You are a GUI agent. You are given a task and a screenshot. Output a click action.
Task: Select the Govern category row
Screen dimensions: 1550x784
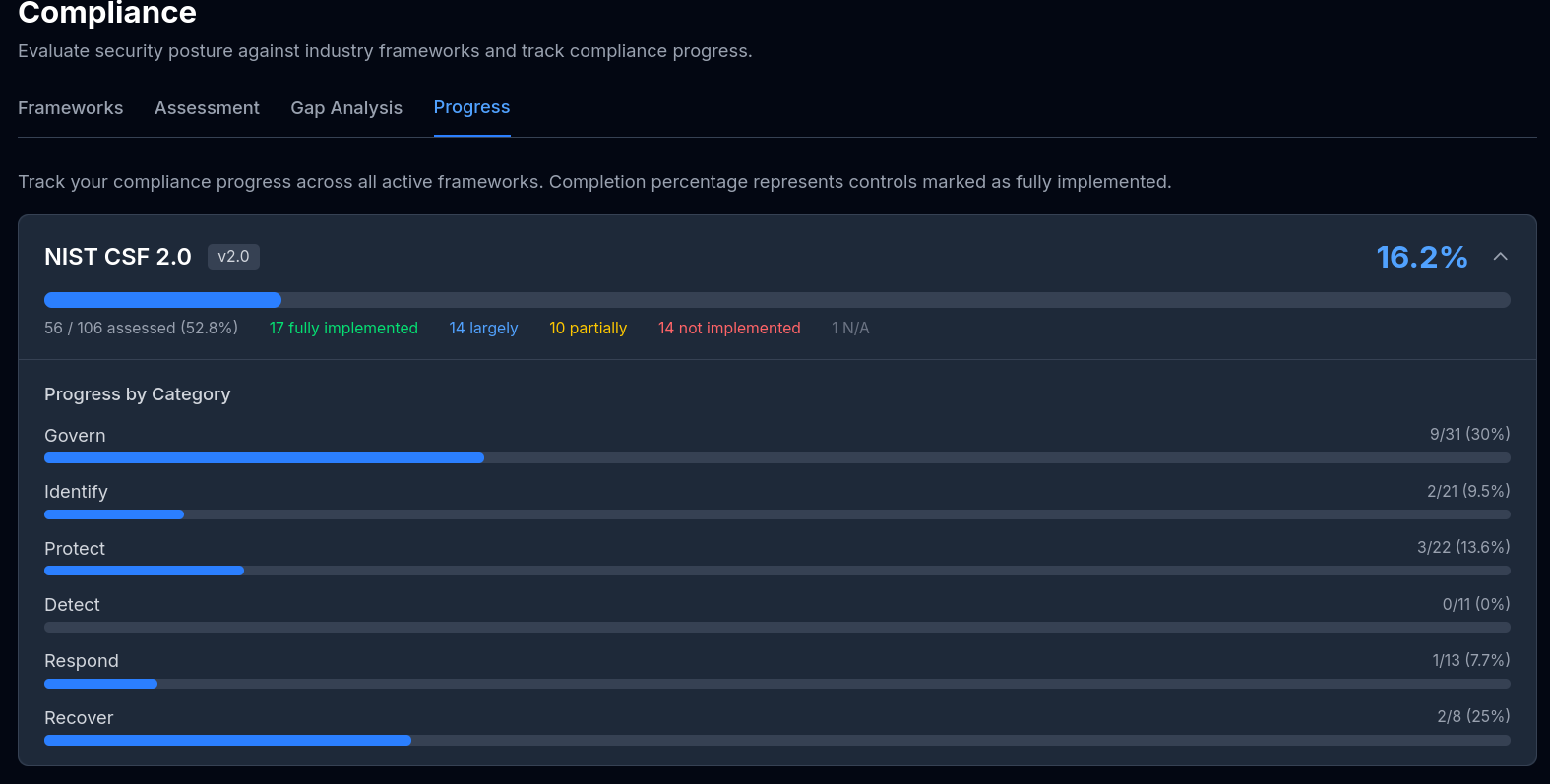75,435
